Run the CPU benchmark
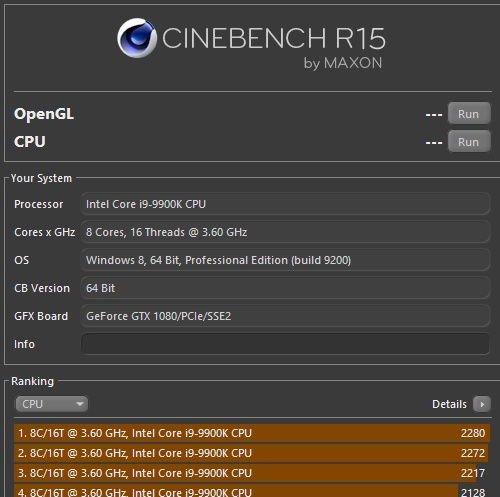This screenshot has width=500, height=497. 469,142
